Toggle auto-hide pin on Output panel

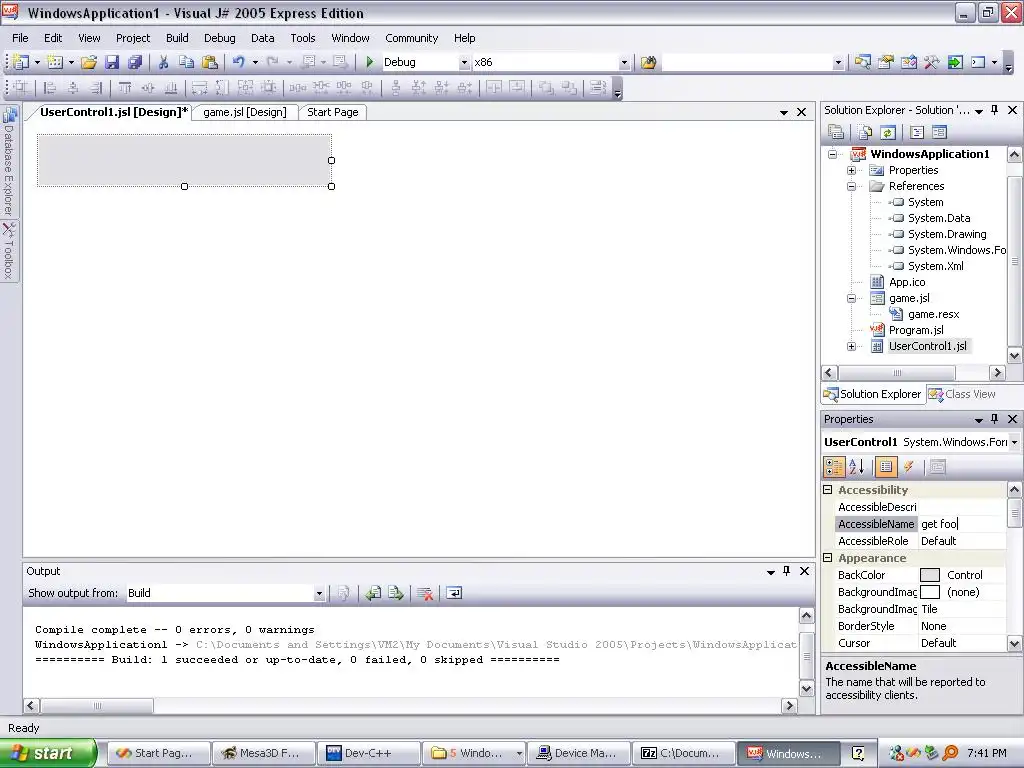coord(786,571)
